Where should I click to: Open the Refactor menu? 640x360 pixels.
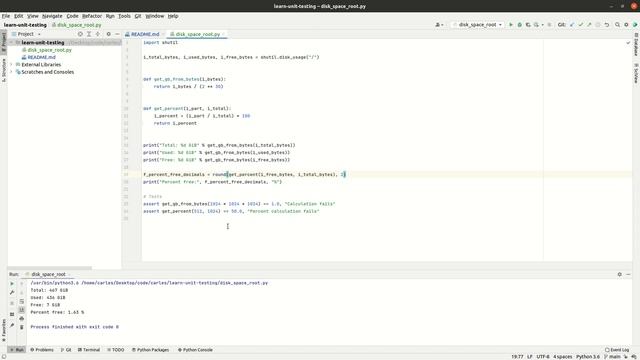(92, 16)
